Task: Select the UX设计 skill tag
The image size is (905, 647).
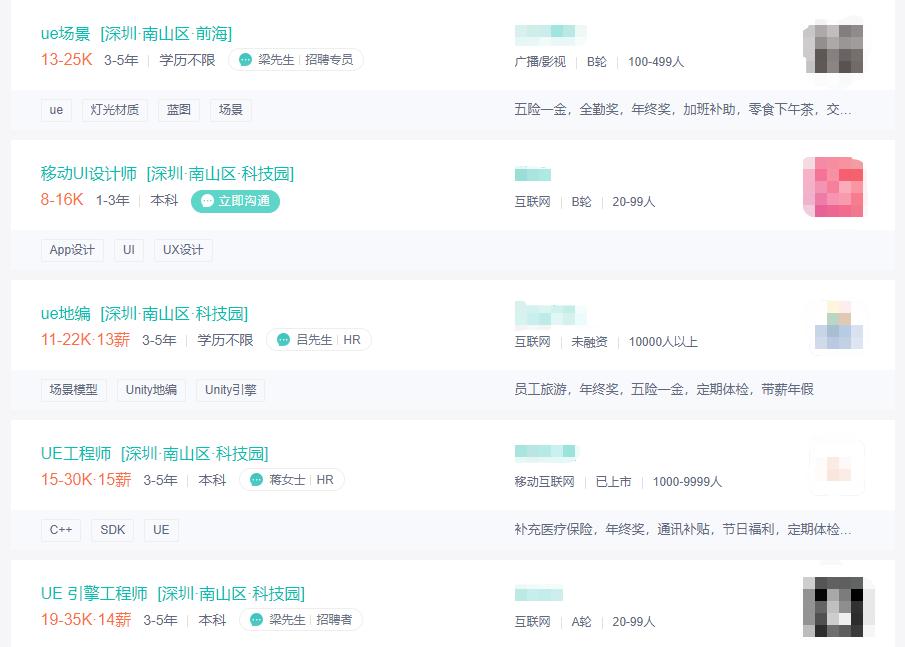Action: (x=183, y=249)
